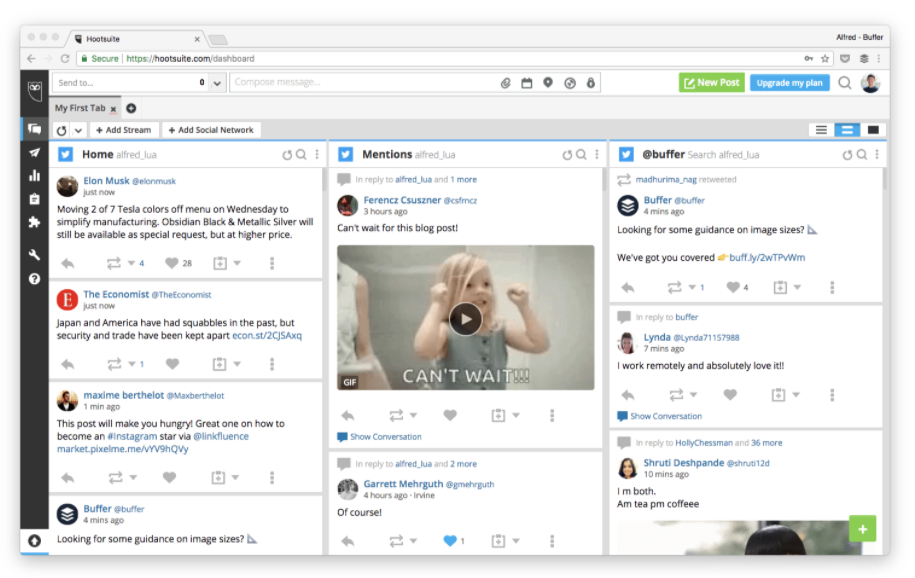The image size is (915, 578).
Task: Open refresh interval dropdown arrow
Action: point(78,130)
